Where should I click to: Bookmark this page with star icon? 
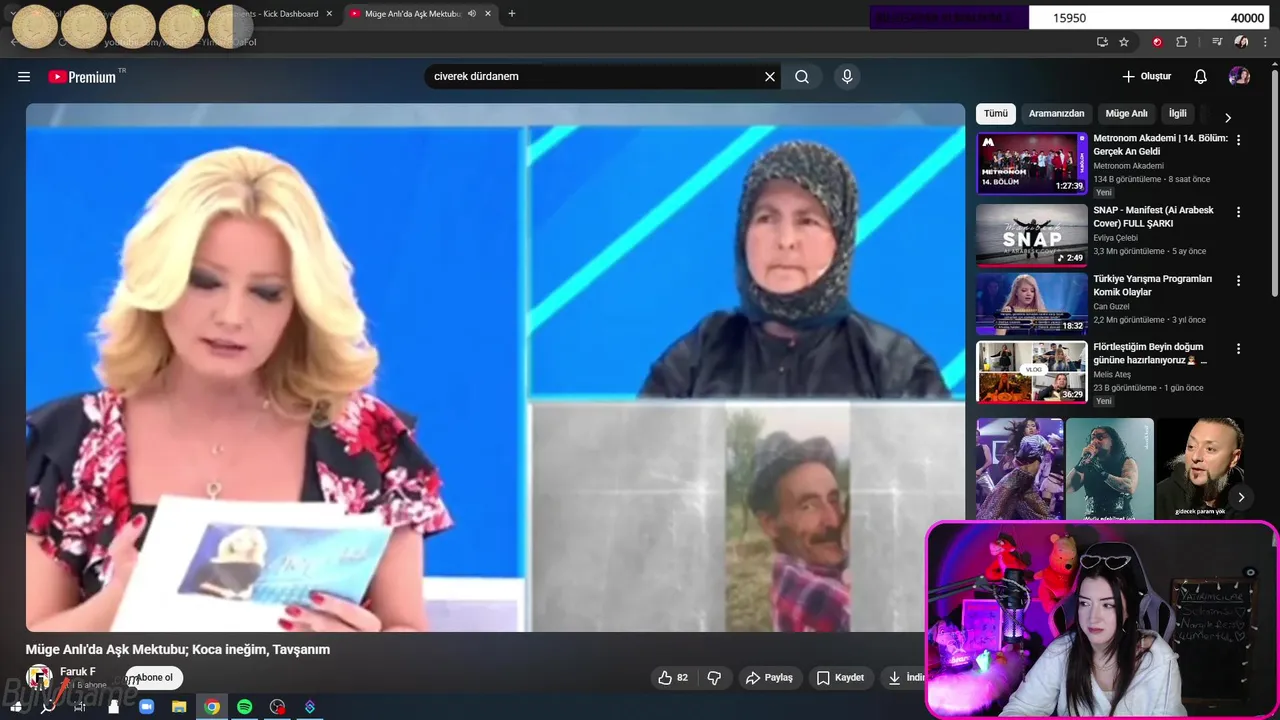click(1124, 42)
